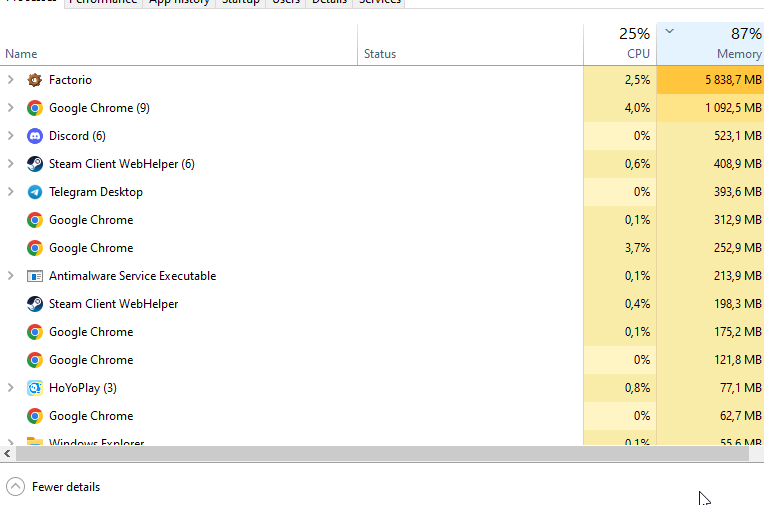Switch to the App history tab
Image resolution: width=764 pixels, height=505 pixels.
[x=179, y=2]
